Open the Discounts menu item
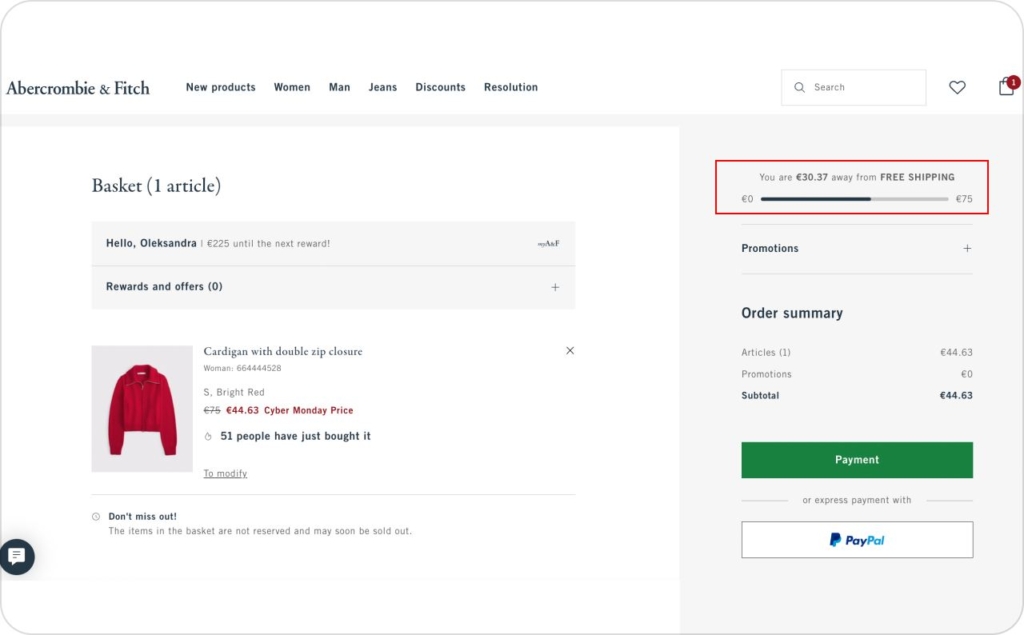1024x635 pixels. [440, 88]
